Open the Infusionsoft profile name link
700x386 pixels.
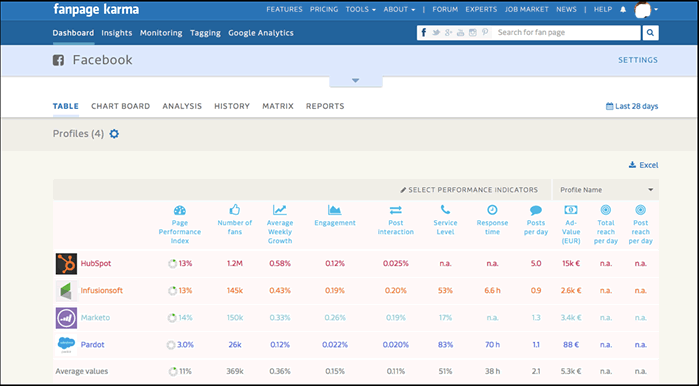pyautogui.click(x=102, y=291)
